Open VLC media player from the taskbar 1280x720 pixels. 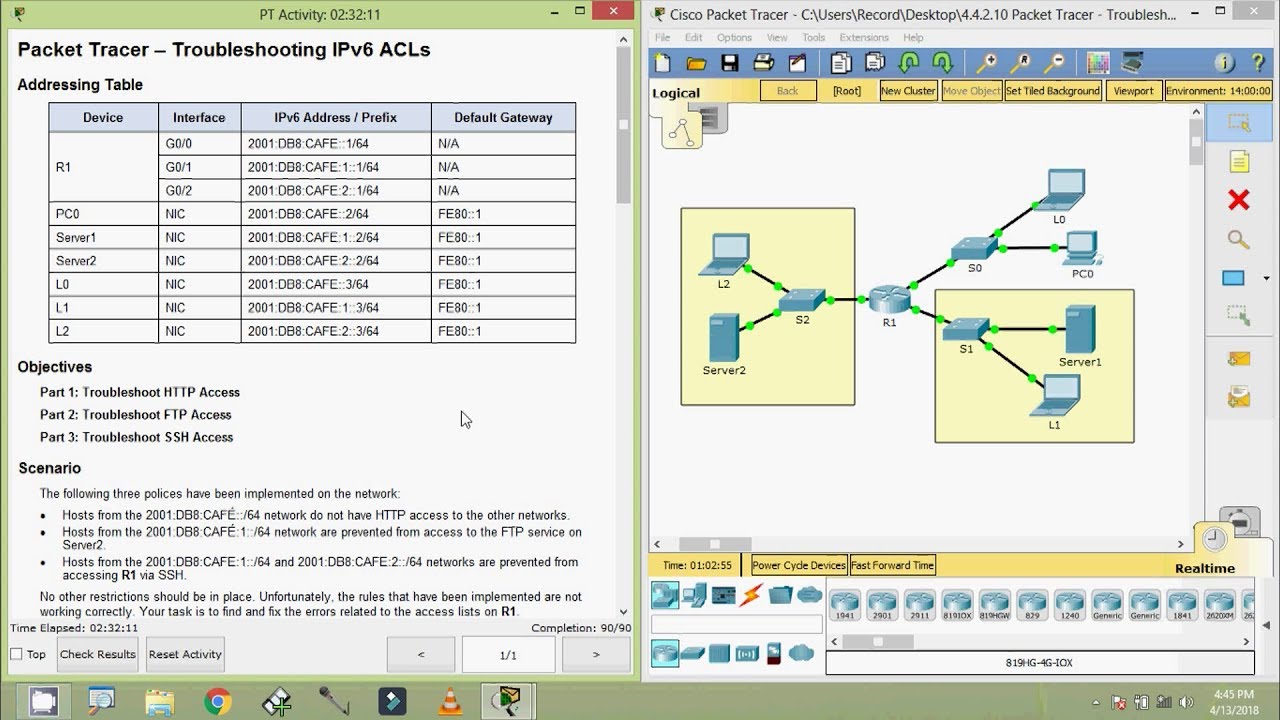451,701
